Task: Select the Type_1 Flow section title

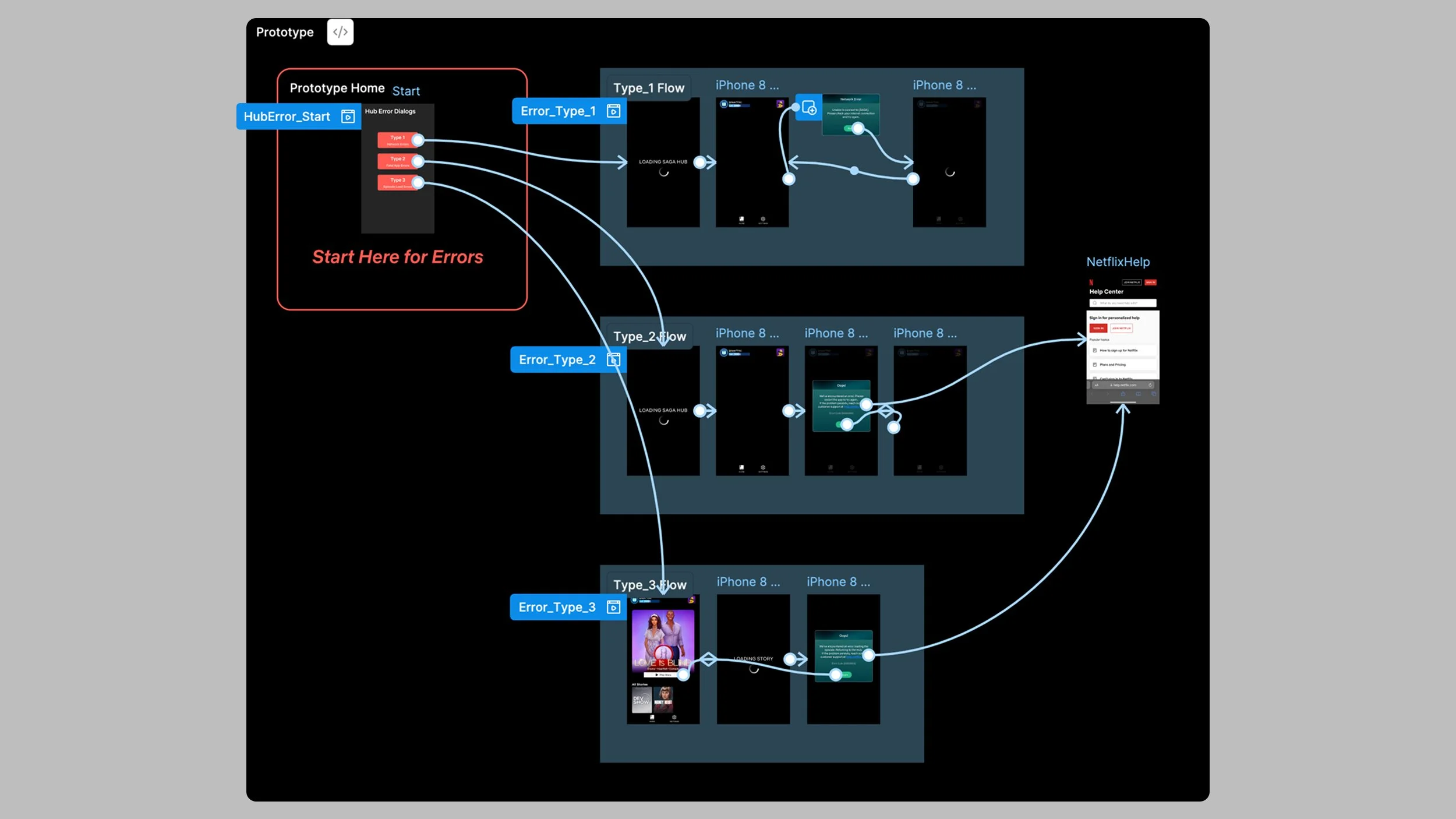Action: click(x=648, y=88)
